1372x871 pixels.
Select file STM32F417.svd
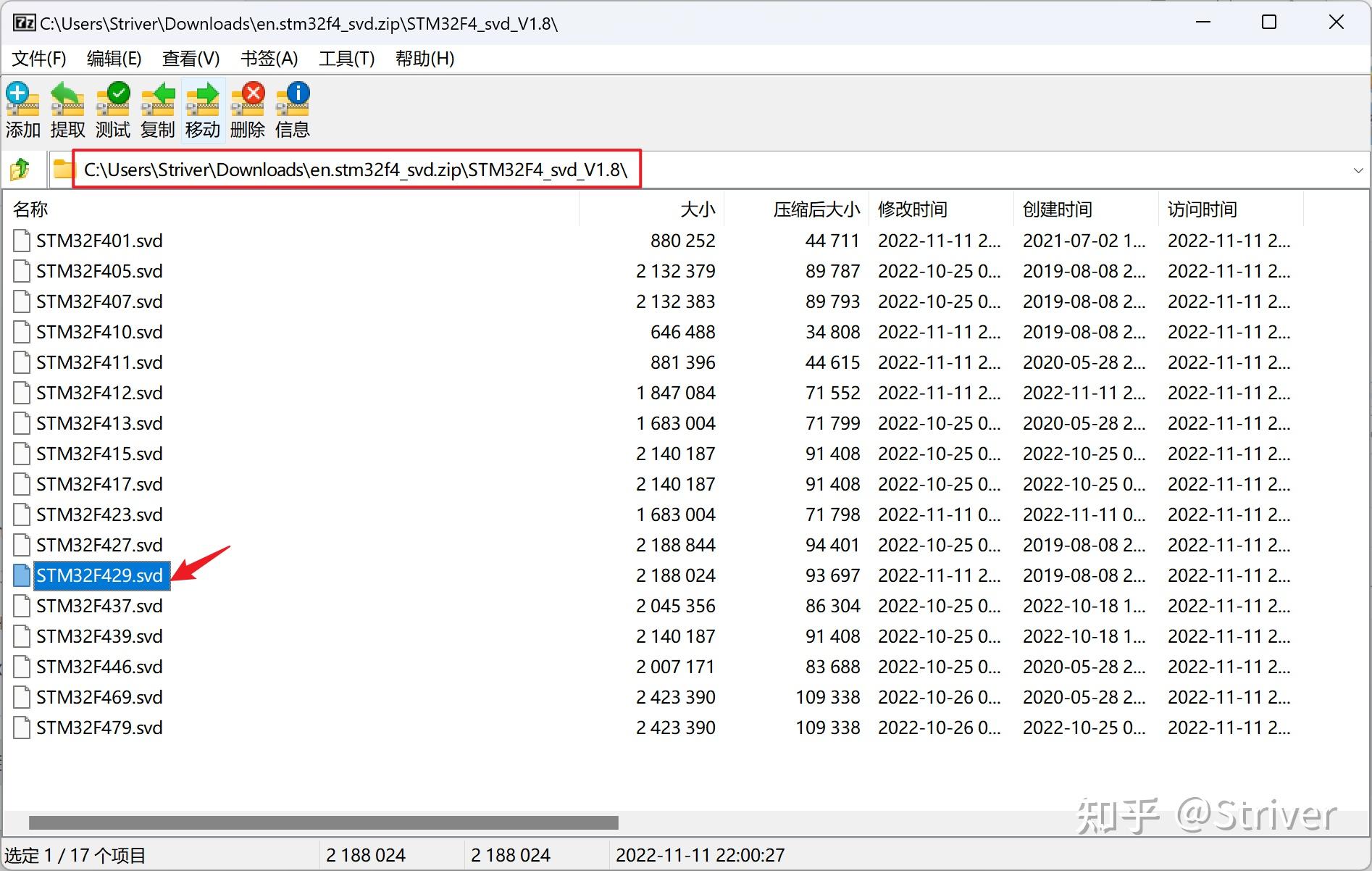pyautogui.click(x=100, y=484)
